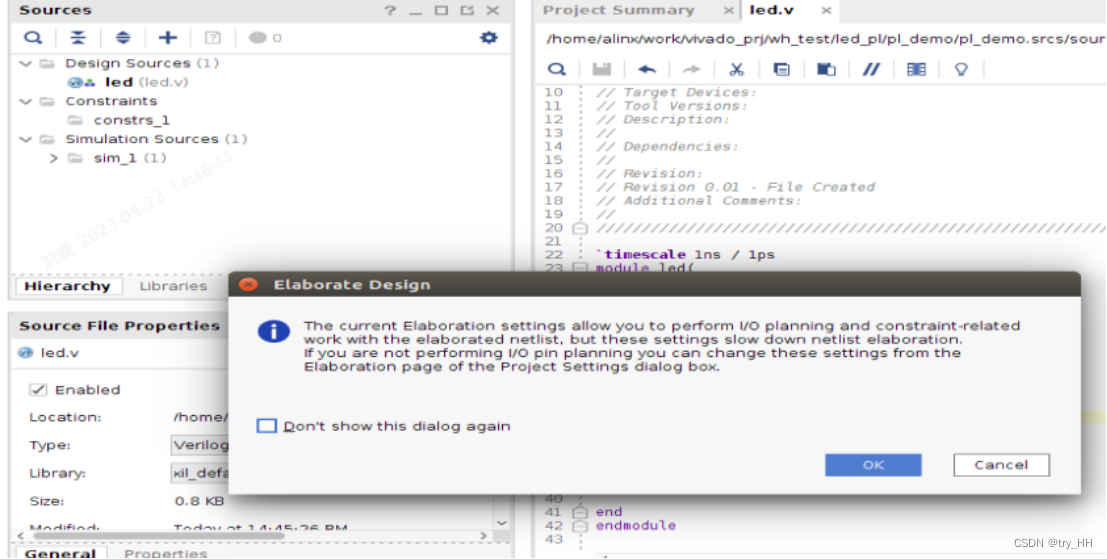Copy selection in editor toolbar
The width and height of the screenshot is (1107, 559).
pyautogui.click(x=782, y=69)
